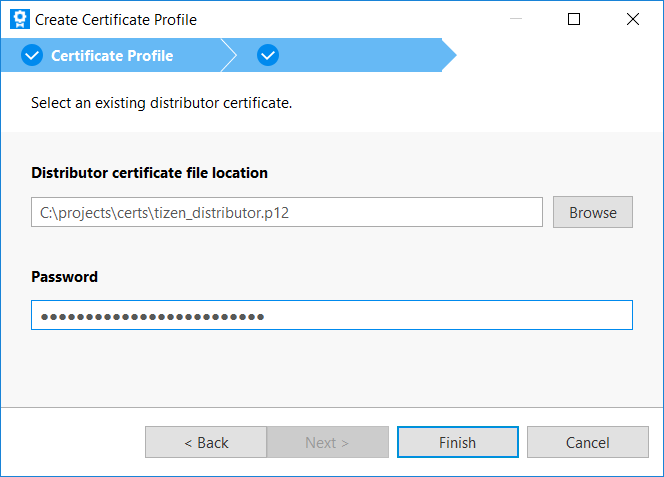Click the Create Certificate Profile title text

[x=116, y=19]
